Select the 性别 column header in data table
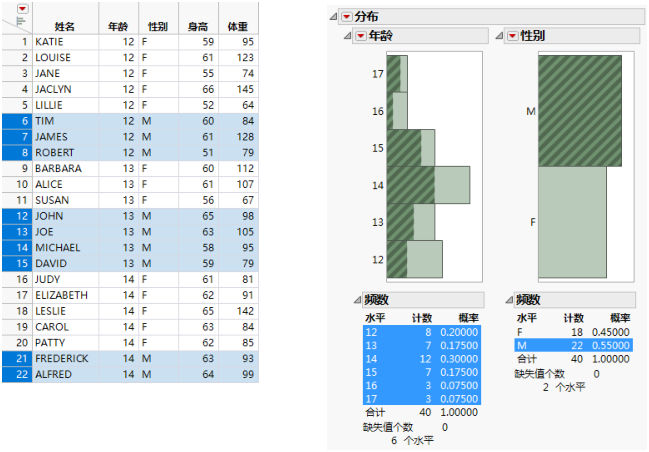Screen dimensions: 649x452 pos(159,18)
